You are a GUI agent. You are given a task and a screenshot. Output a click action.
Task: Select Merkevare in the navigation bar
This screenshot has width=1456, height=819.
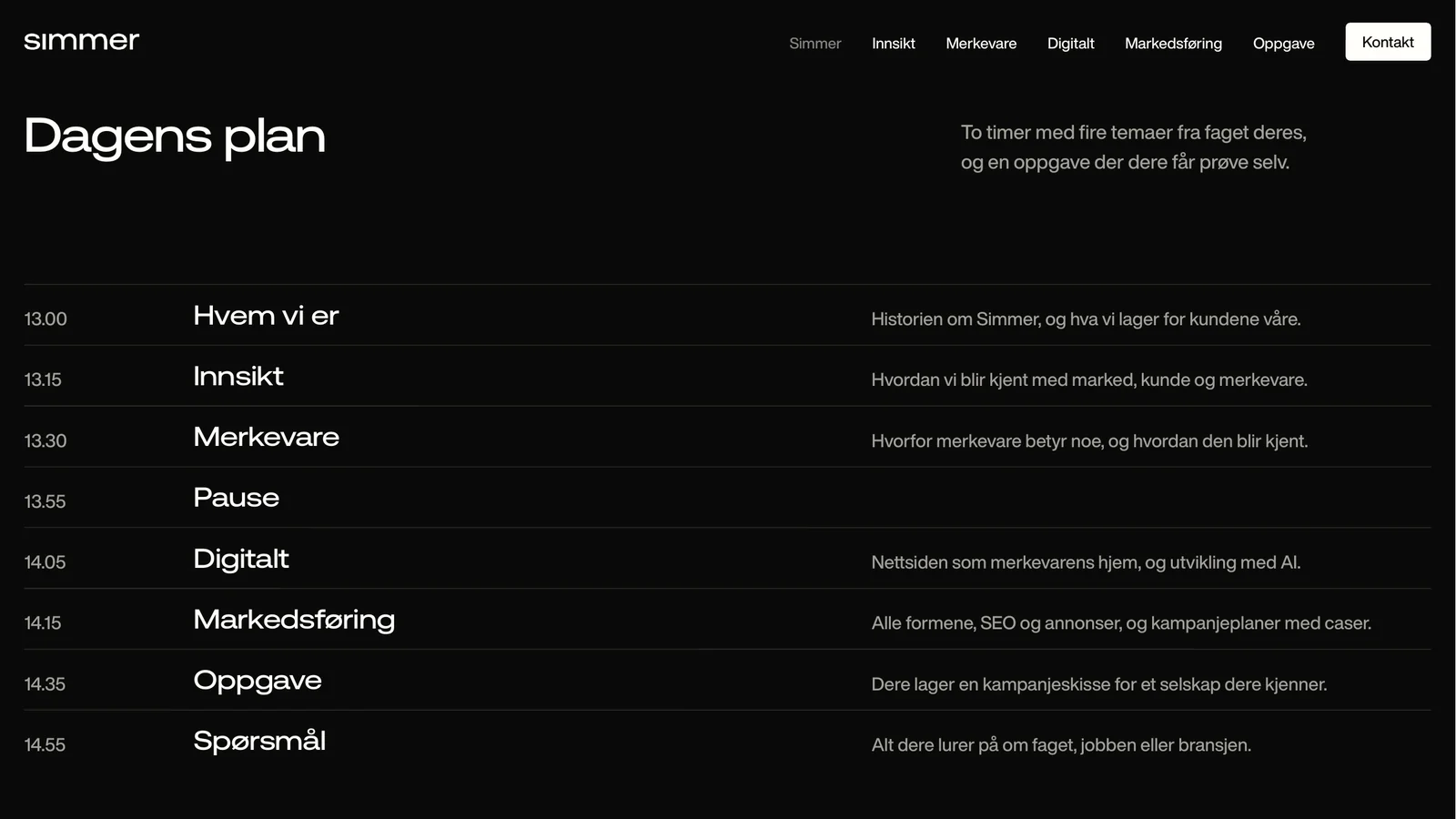coord(981,43)
